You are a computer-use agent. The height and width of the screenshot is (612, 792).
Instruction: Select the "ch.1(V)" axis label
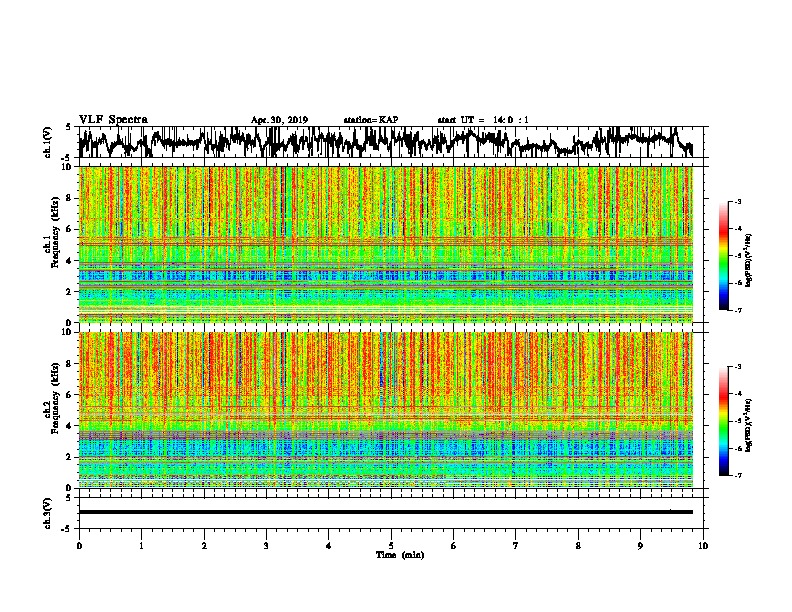point(48,142)
